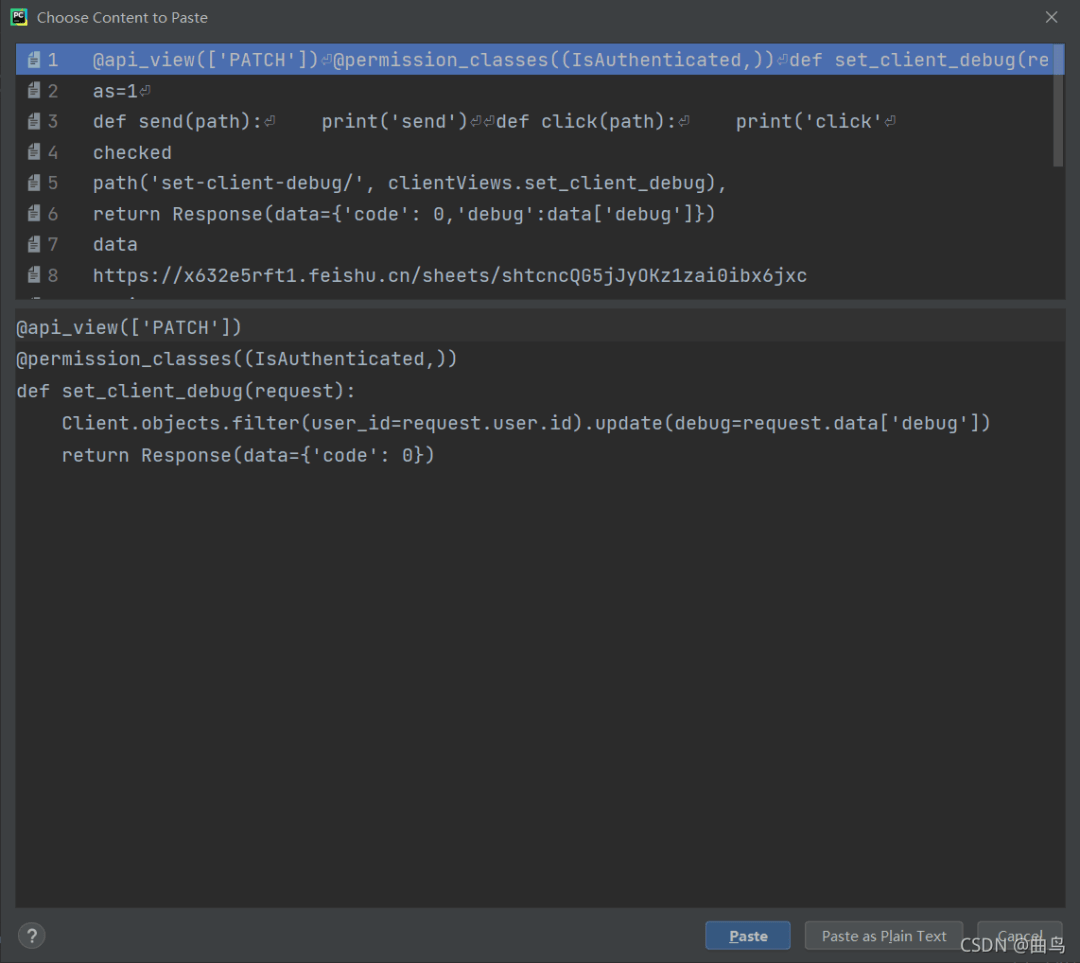
Task: Select the 'checked' clipboard entry
Action: coord(534,152)
